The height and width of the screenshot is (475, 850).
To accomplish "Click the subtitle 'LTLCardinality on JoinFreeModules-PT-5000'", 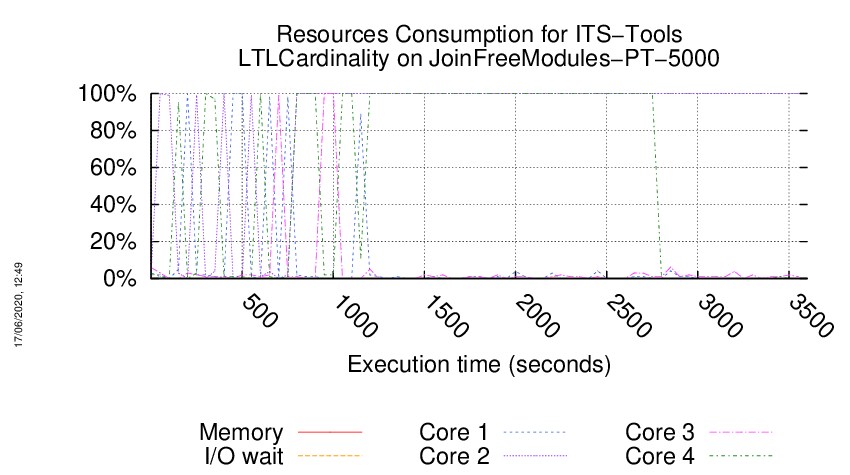I will [x=479, y=58].
